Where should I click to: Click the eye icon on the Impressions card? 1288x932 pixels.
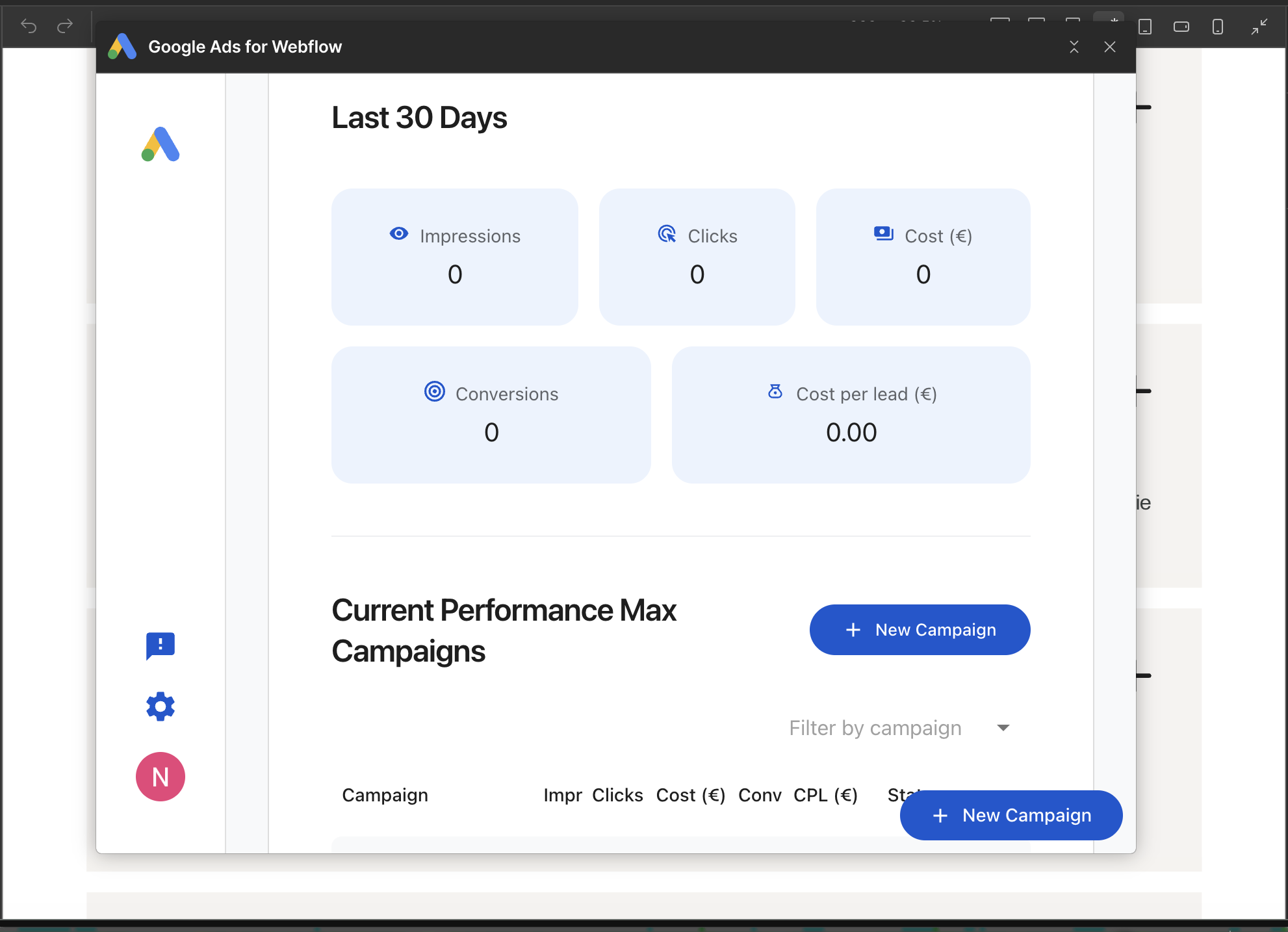point(399,234)
